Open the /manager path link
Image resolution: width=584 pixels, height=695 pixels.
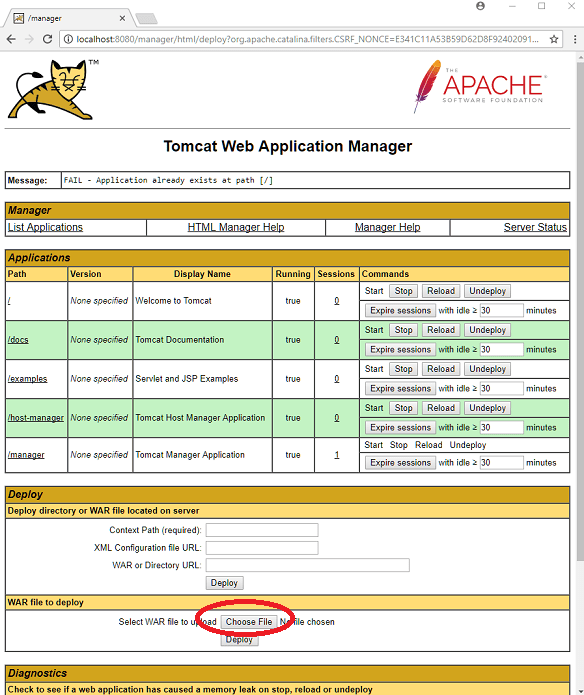pos(26,455)
